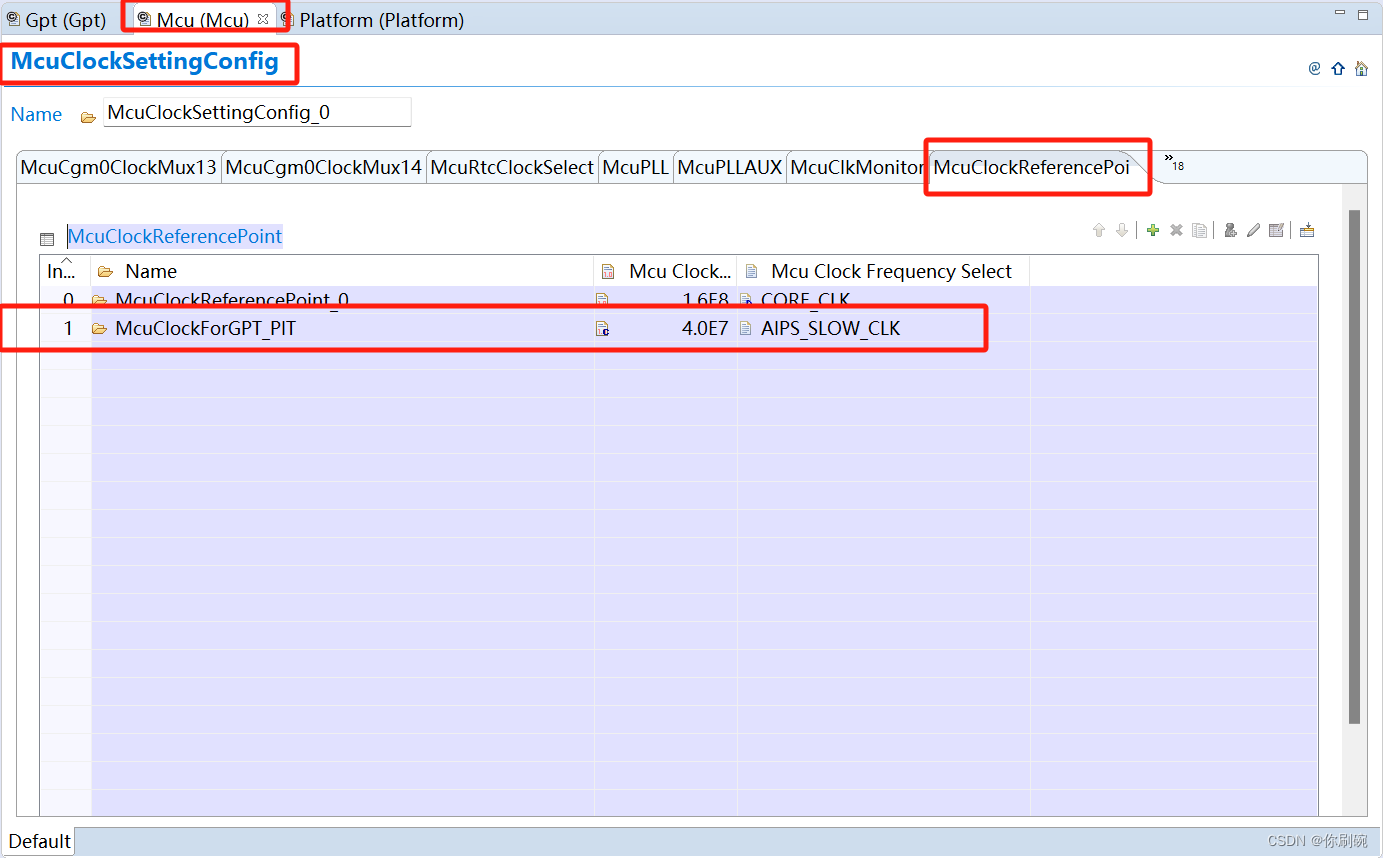Open the McuPLLAUX tab
The width and height of the screenshot is (1383, 858).
click(730, 168)
